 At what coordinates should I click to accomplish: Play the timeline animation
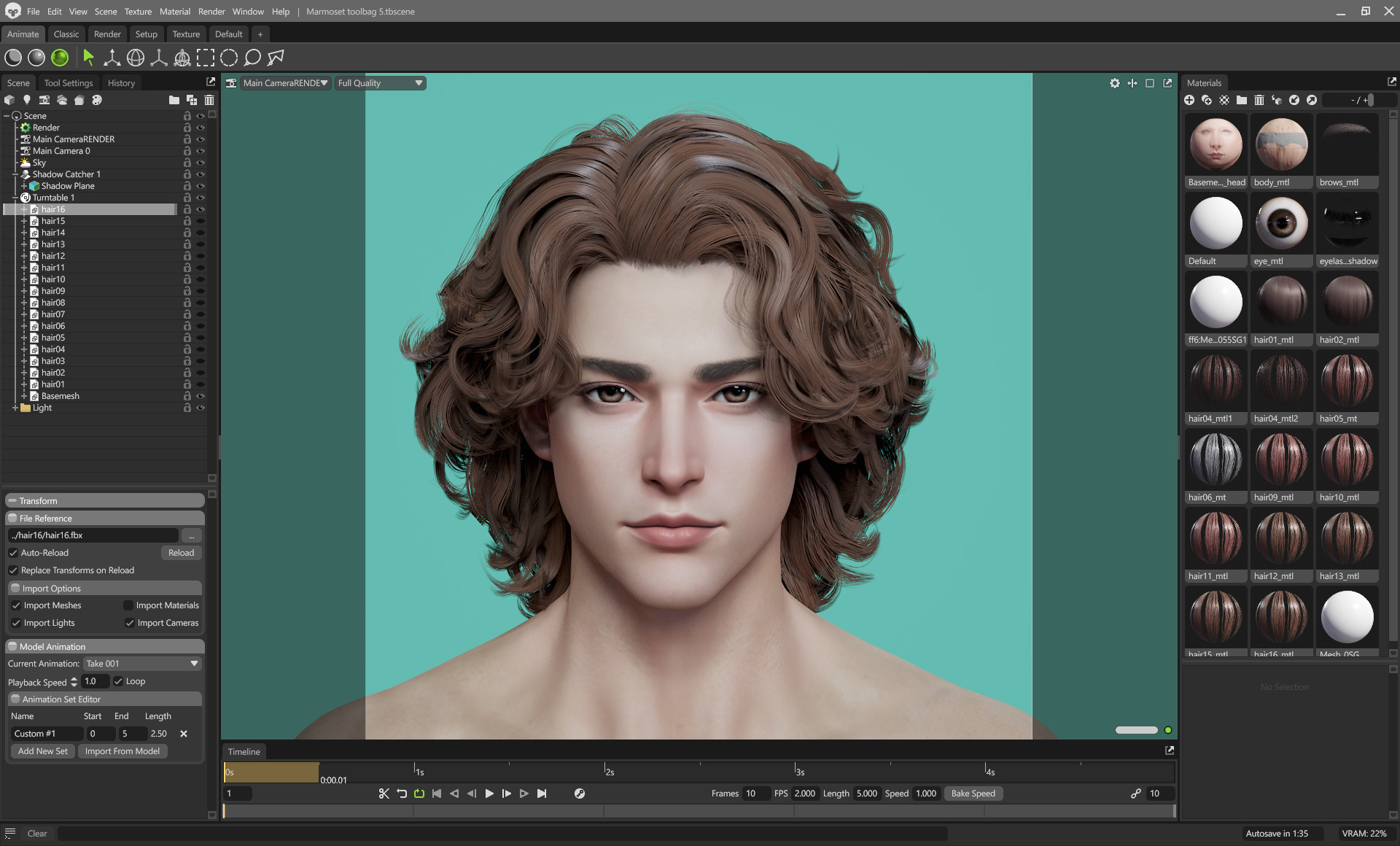point(489,793)
